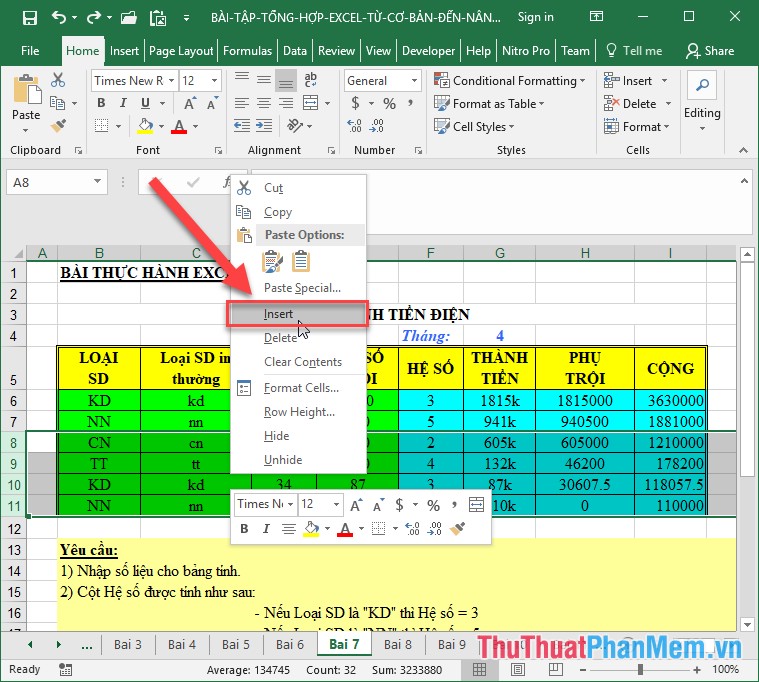Click the Percent Style icon in ribbon
The image size is (759, 682).
click(x=389, y=104)
